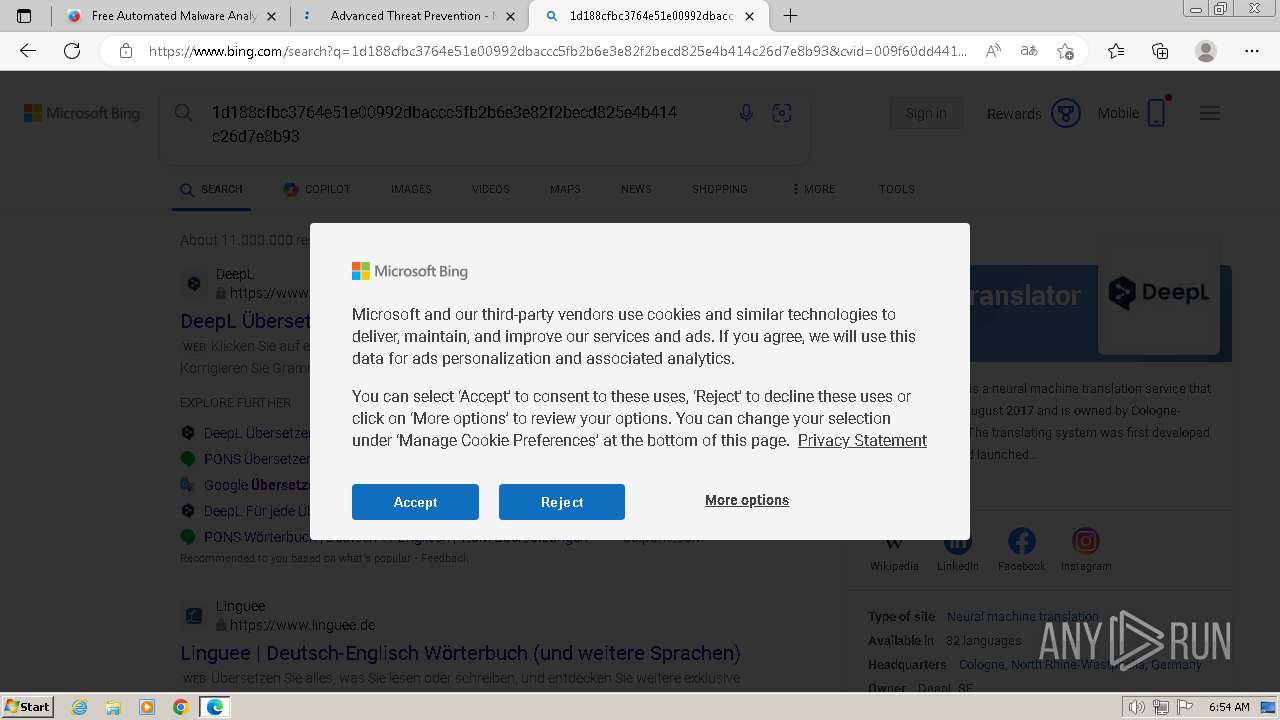Open the Collections icon
The height and width of the screenshot is (720, 1280).
(x=1160, y=51)
